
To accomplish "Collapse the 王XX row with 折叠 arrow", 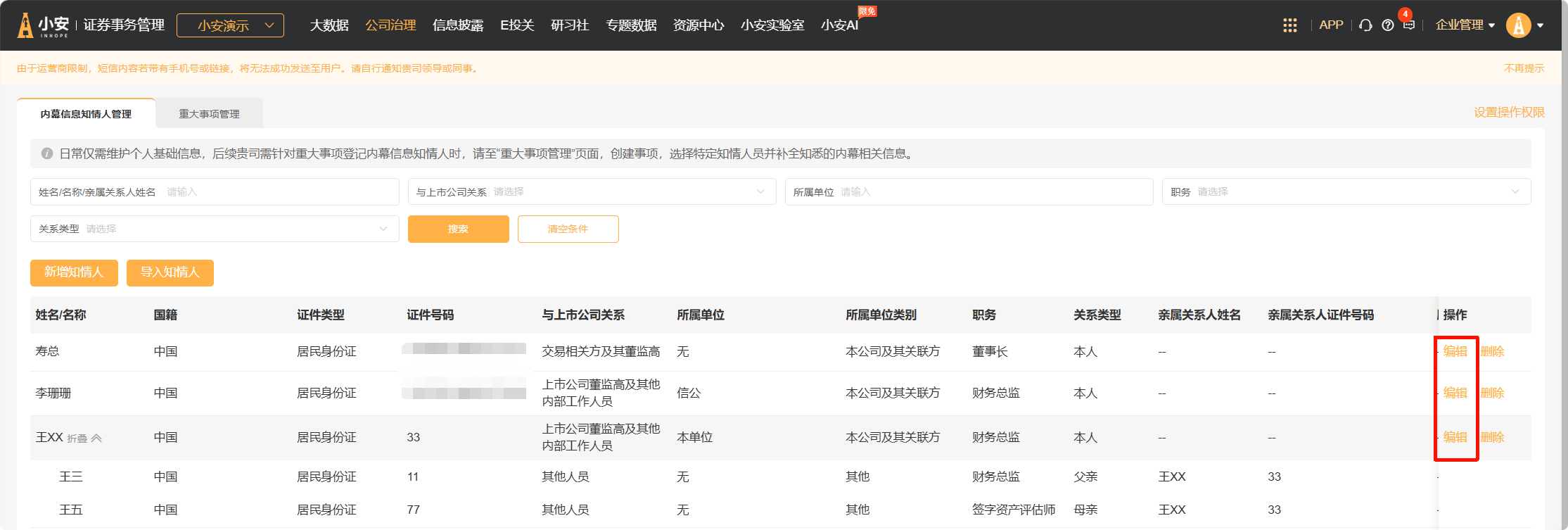I will (x=84, y=438).
